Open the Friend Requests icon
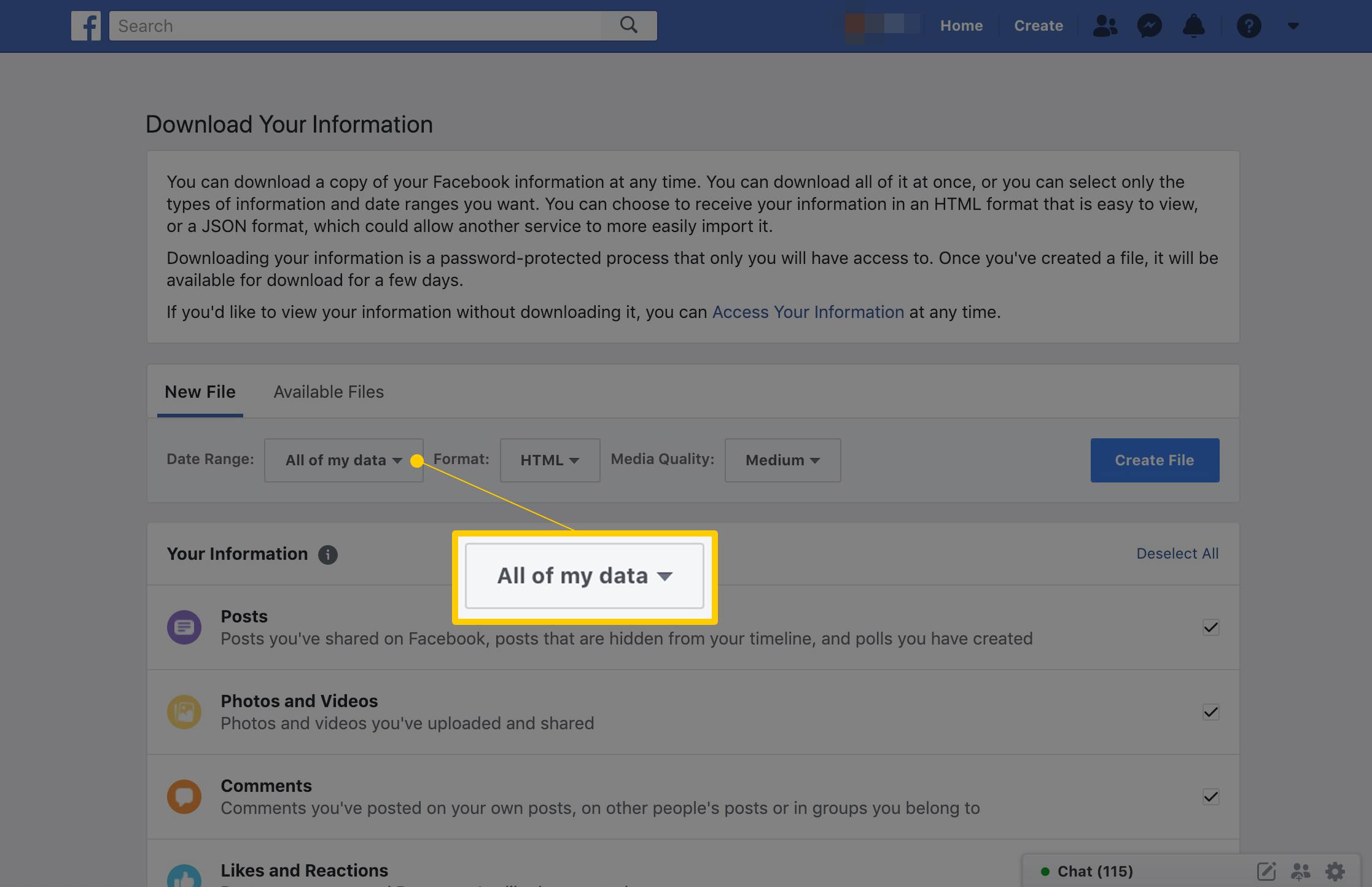This screenshot has height=887, width=1372. 1105,26
